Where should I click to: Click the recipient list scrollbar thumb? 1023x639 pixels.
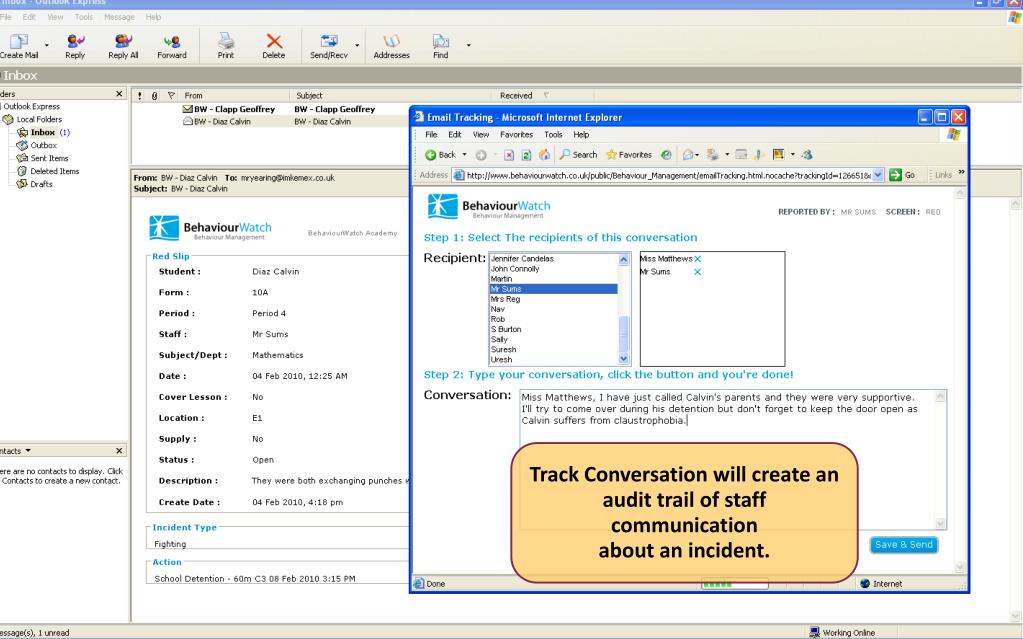(x=624, y=334)
